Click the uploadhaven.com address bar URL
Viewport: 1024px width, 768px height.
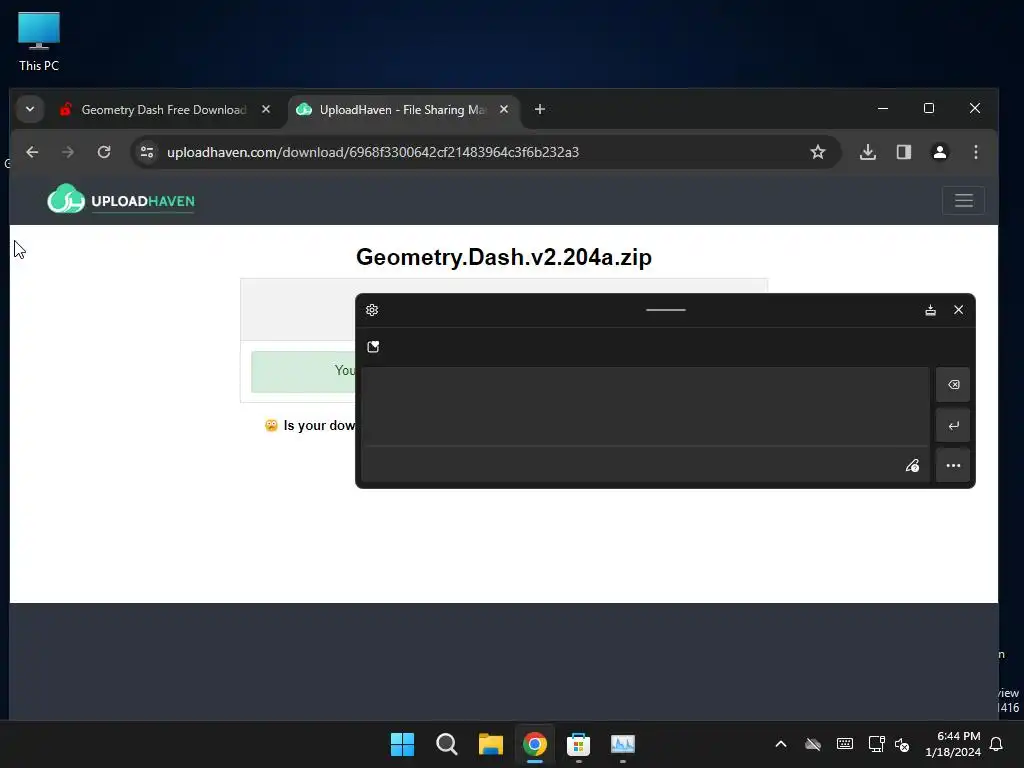pos(373,152)
